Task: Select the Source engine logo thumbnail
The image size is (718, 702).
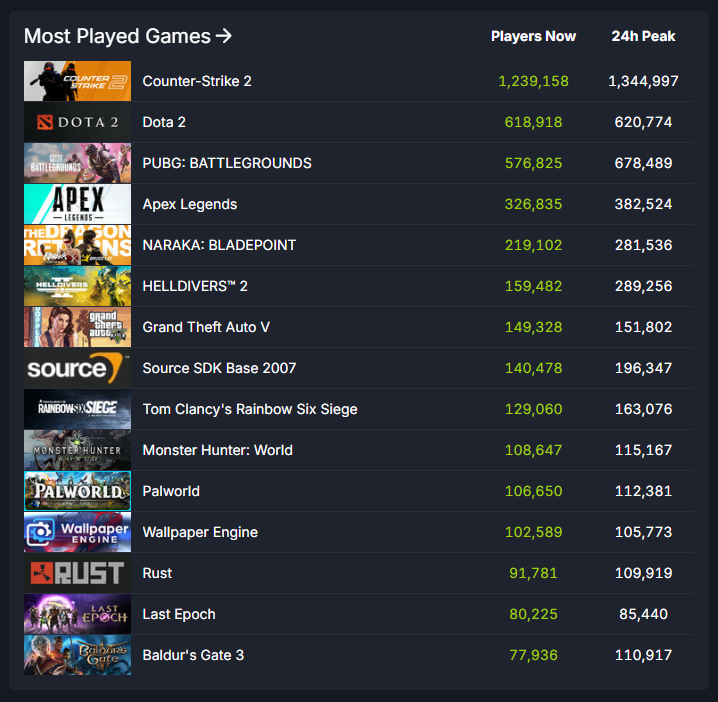Action: pyautogui.click(x=77, y=368)
